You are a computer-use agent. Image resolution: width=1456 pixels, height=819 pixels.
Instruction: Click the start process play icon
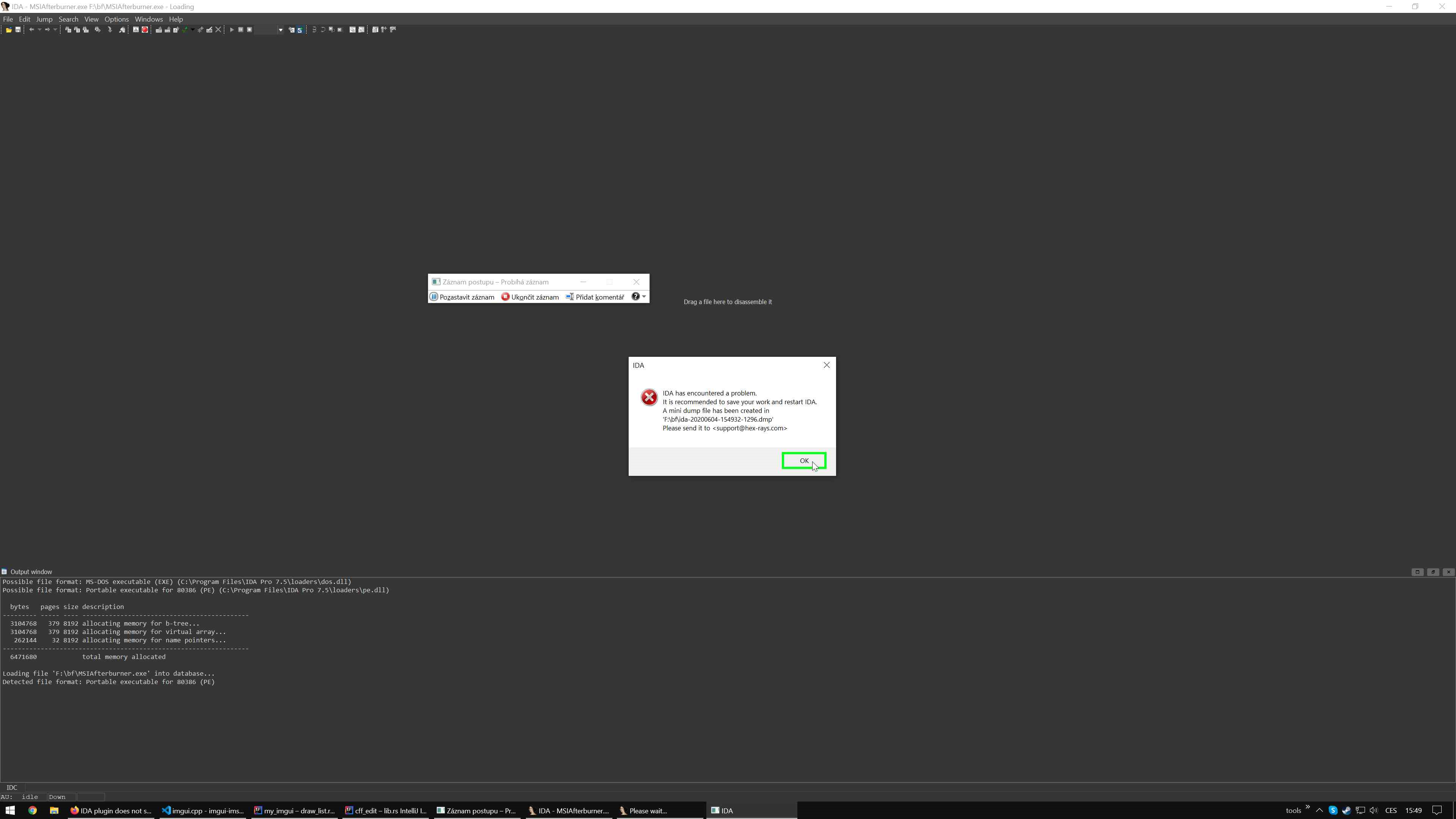[232, 30]
